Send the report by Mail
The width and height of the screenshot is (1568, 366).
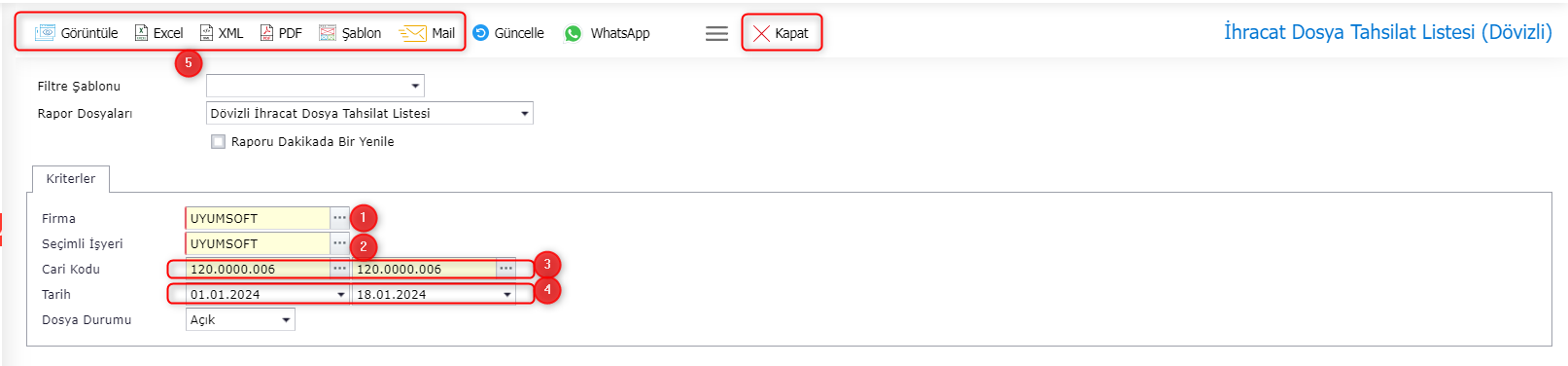point(427,33)
